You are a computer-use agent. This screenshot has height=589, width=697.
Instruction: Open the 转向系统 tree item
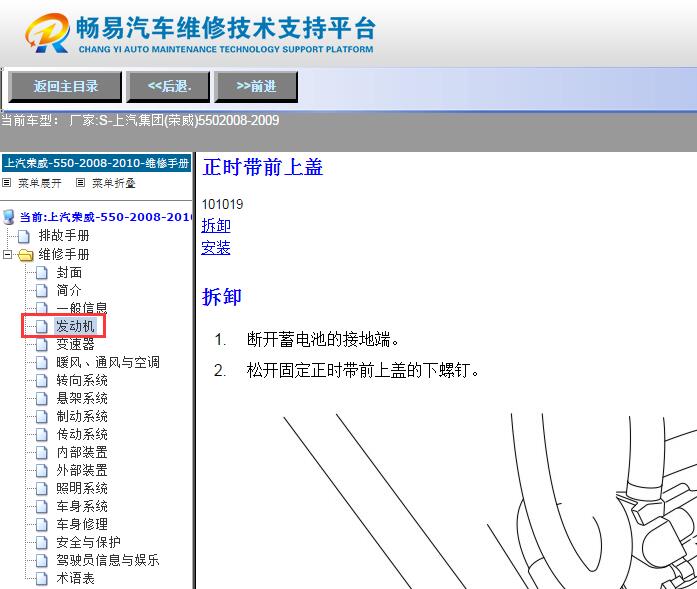[82, 380]
